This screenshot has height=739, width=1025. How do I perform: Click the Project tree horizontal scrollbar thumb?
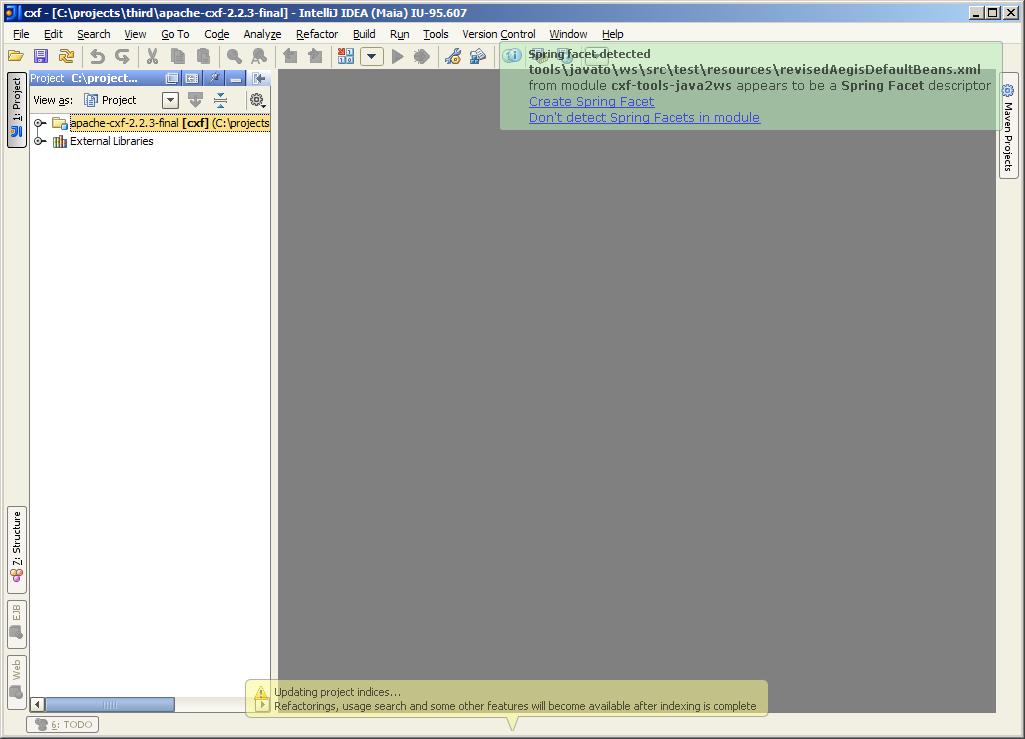coord(110,704)
